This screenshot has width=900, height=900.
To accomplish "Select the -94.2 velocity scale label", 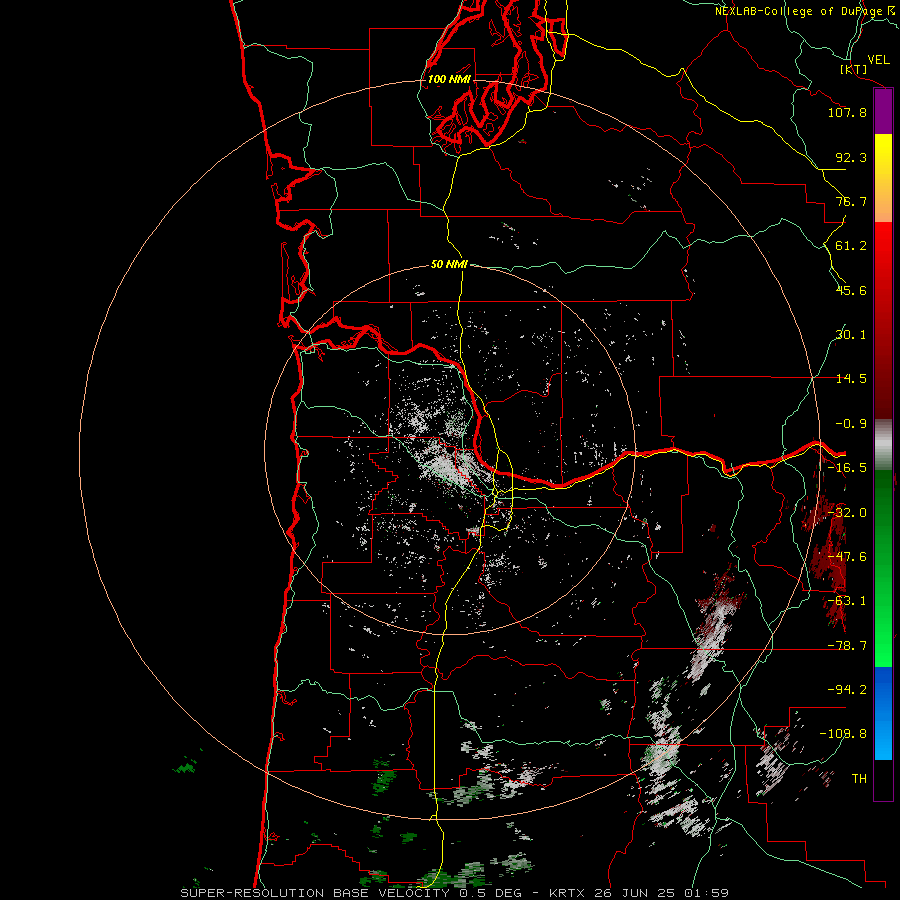I will click(x=847, y=690).
